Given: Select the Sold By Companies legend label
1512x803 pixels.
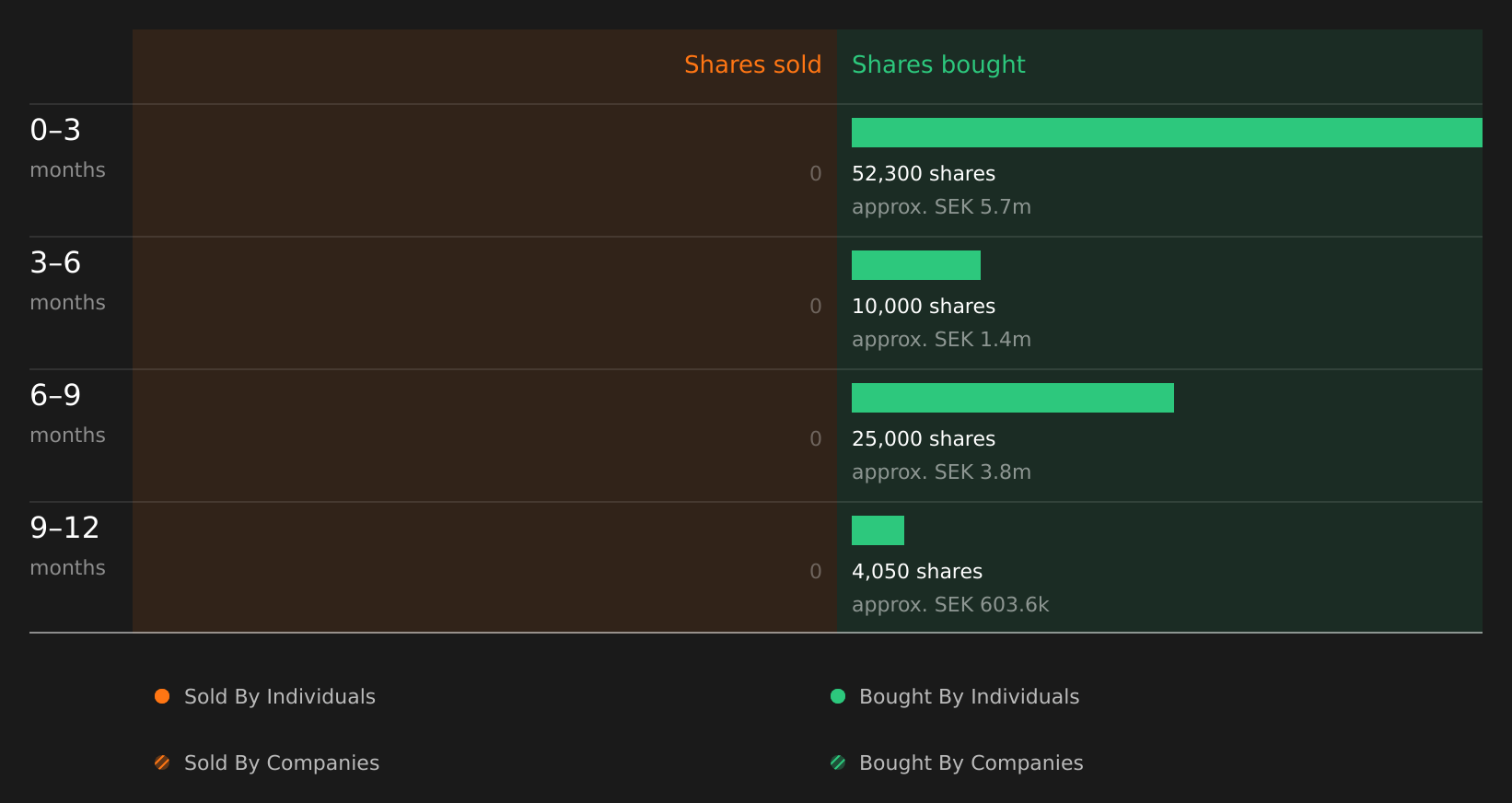Looking at the screenshot, I should point(282,763).
